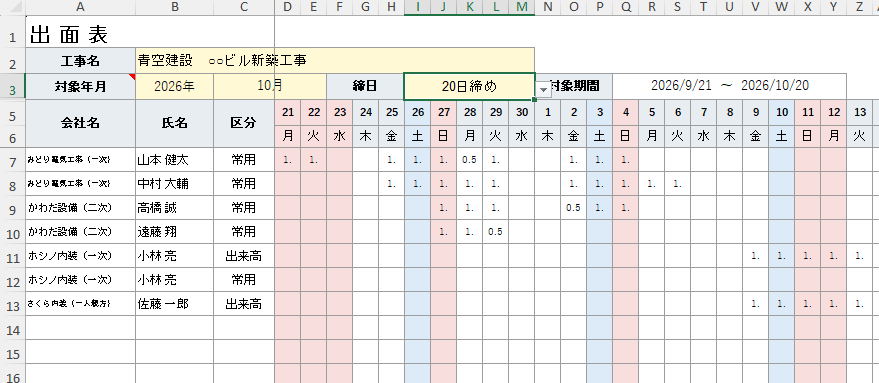
Task: Click the date header 9
Action: pos(756,113)
